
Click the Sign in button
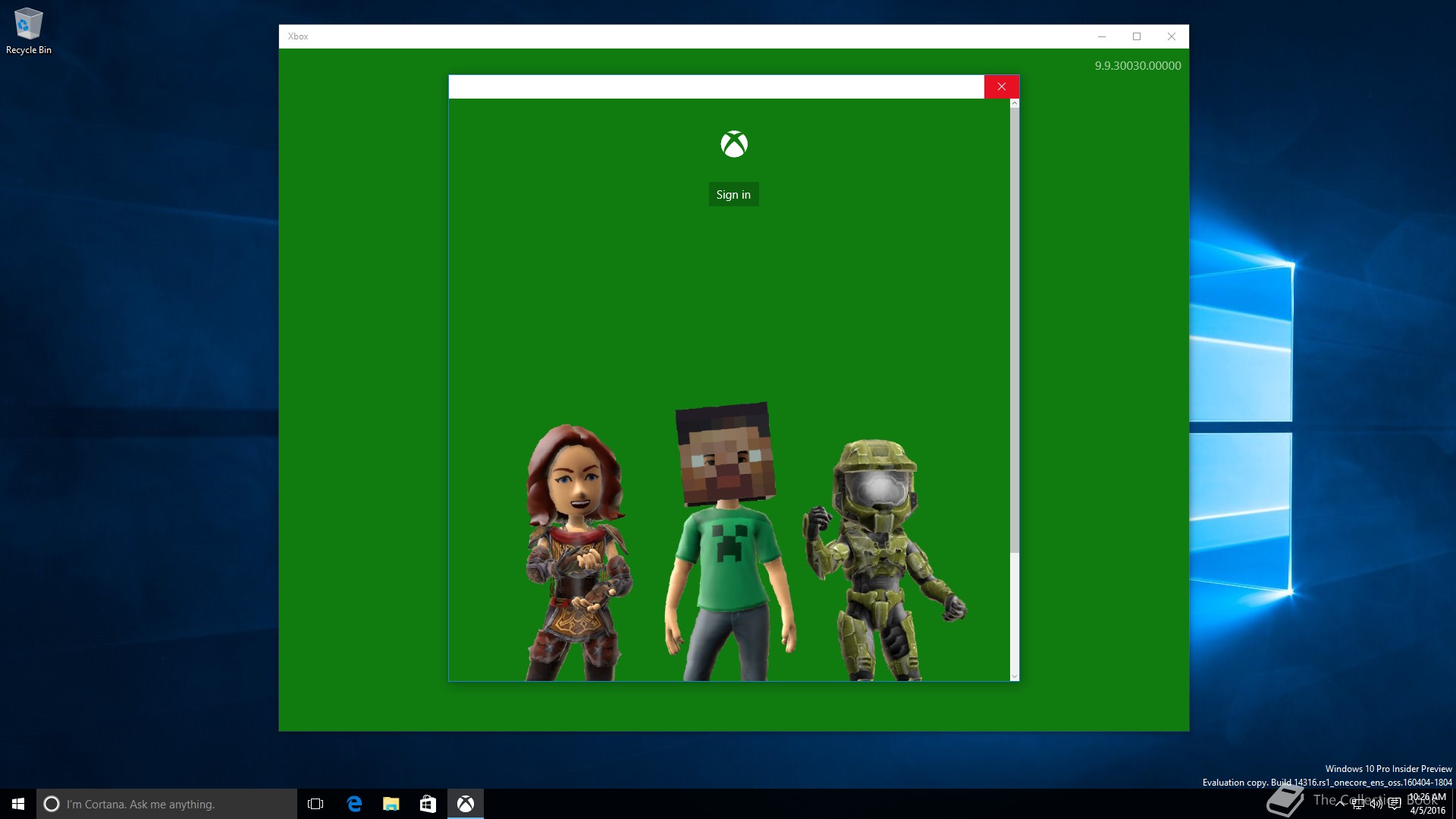(x=733, y=194)
